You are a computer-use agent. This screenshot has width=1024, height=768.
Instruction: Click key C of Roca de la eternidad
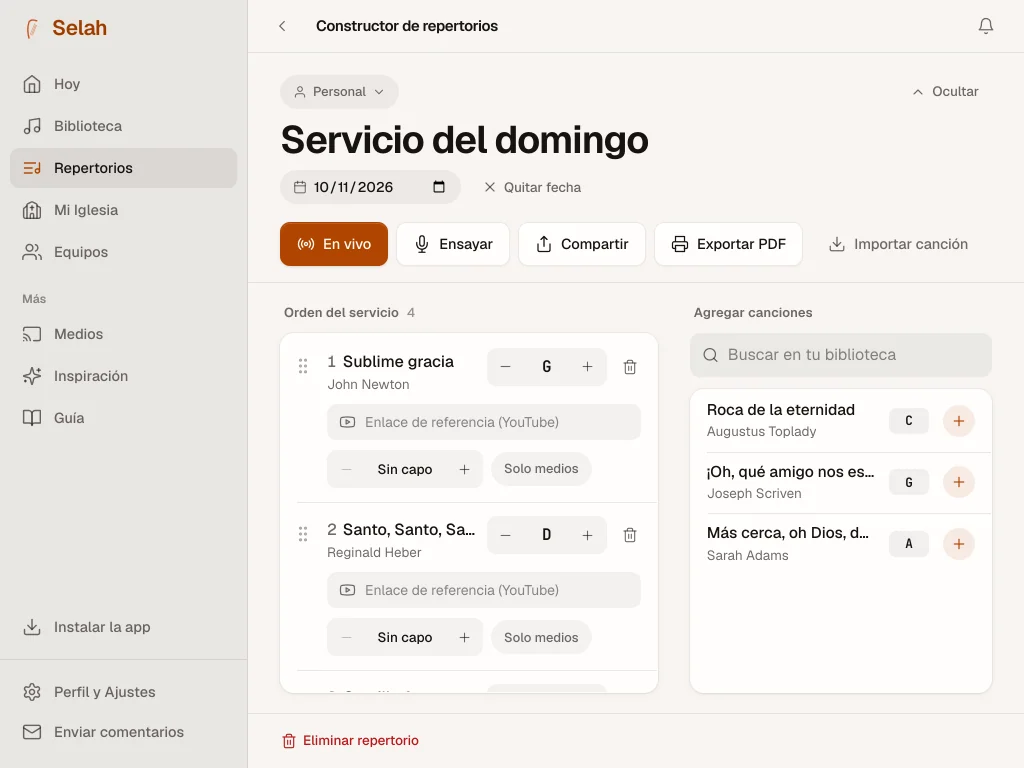[908, 421]
